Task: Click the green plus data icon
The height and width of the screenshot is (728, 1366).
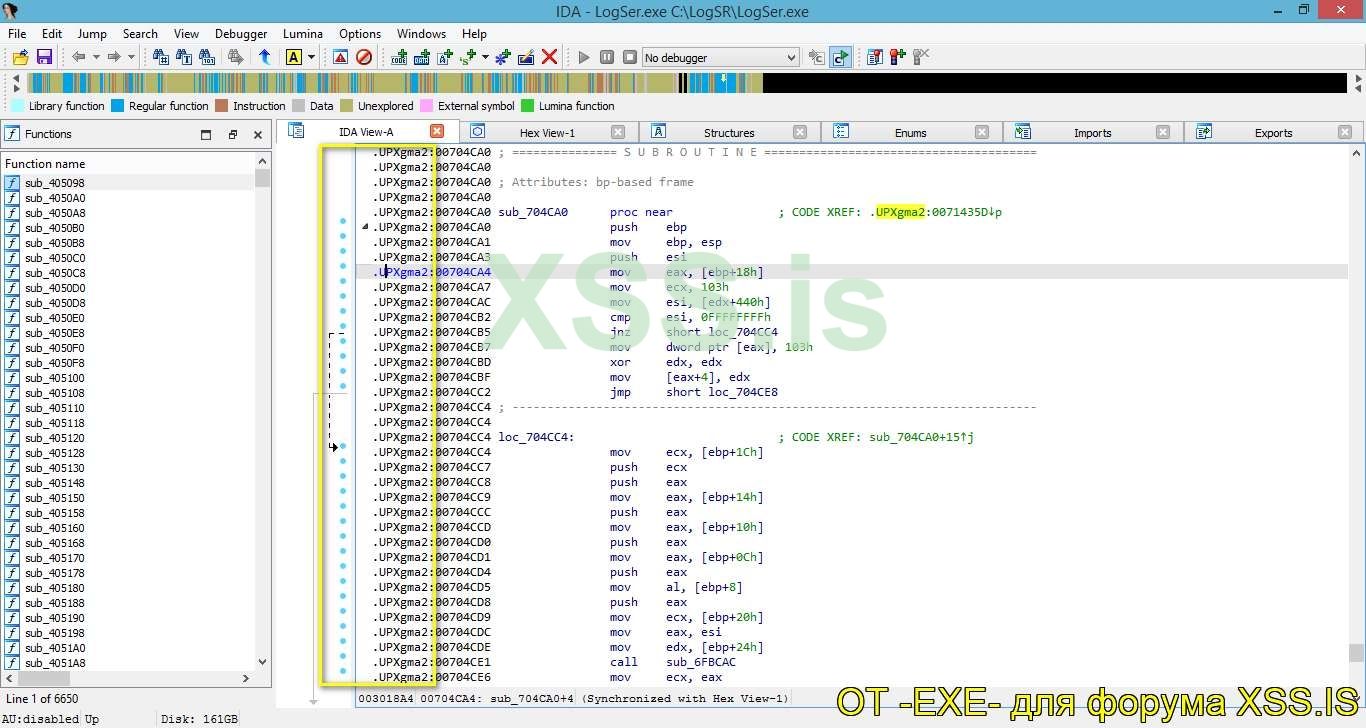Action: (422, 57)
